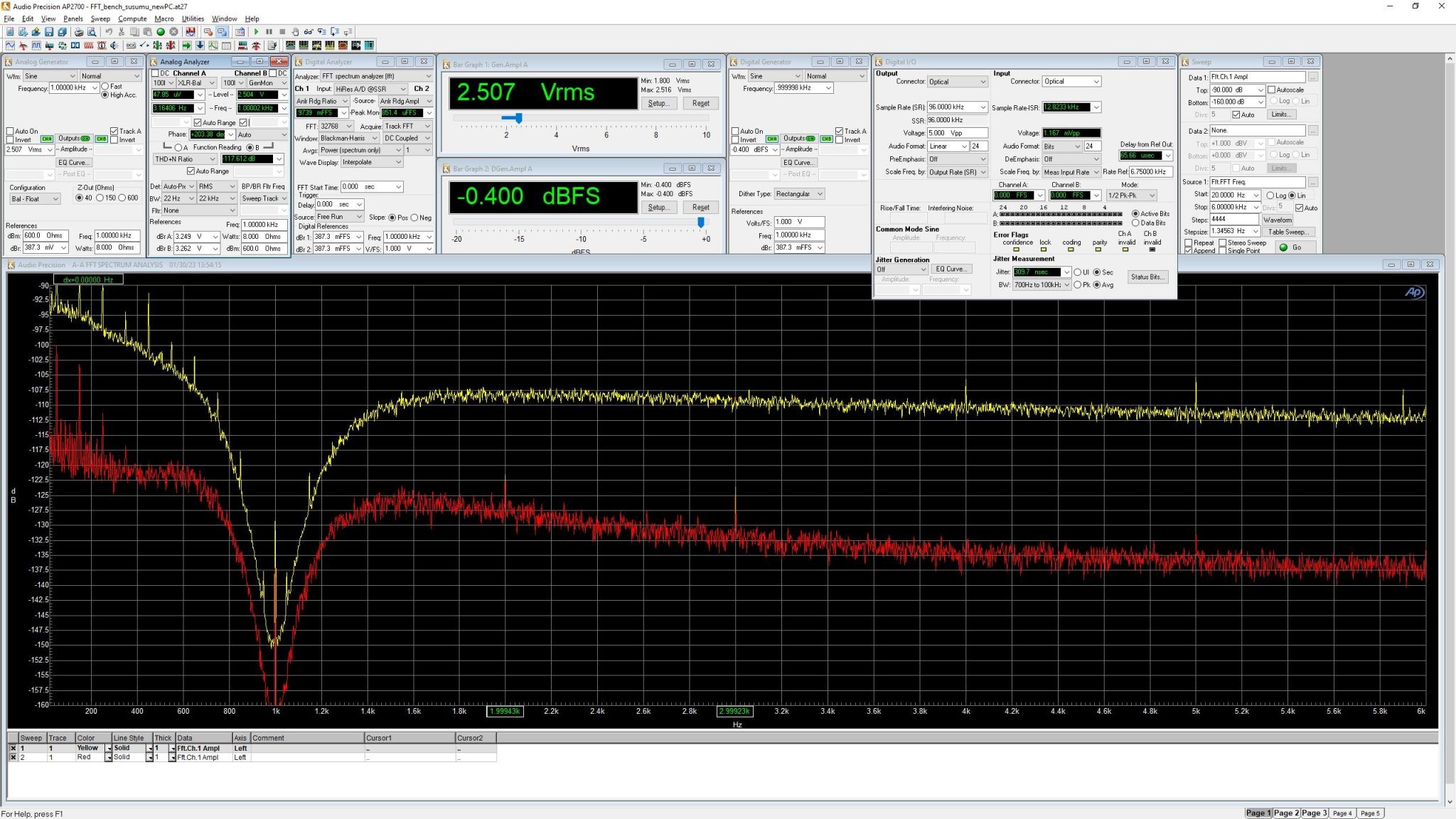Click the Open test folder icon
This screenshot has width=1456, height=819.
coord(36,32)
